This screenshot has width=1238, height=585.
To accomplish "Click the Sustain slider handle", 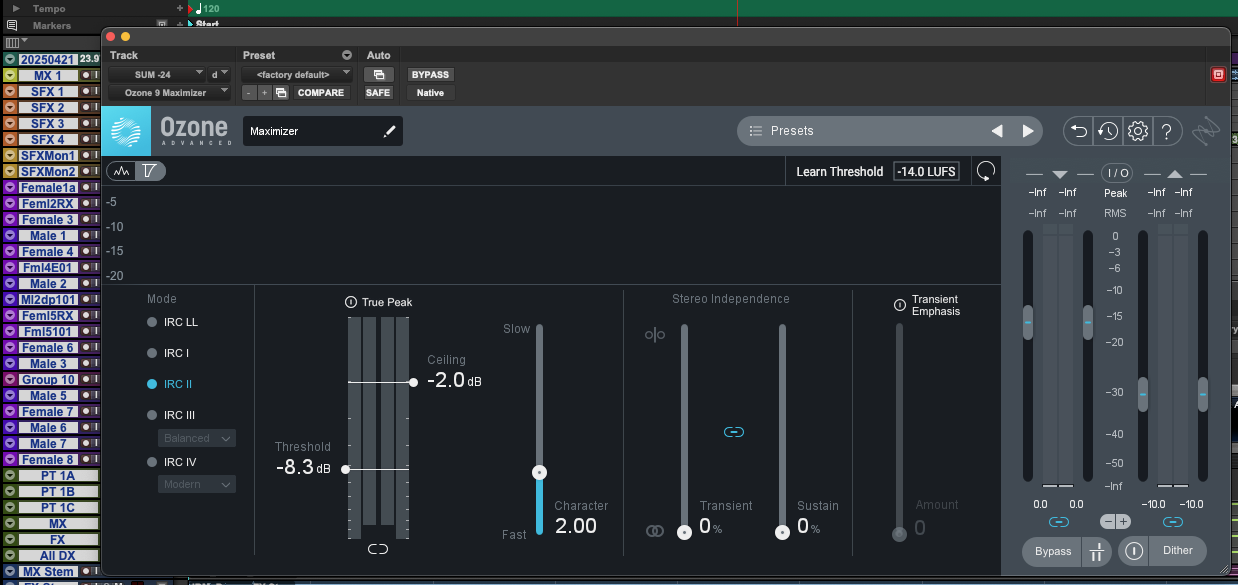I will (783, 533).
